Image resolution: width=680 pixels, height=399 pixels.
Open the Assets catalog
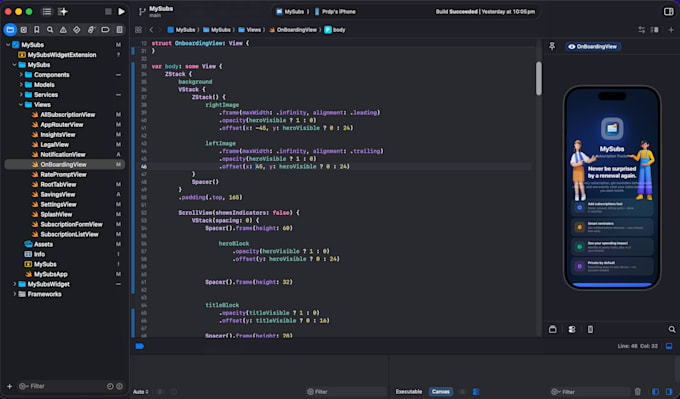tap(43, 244)
